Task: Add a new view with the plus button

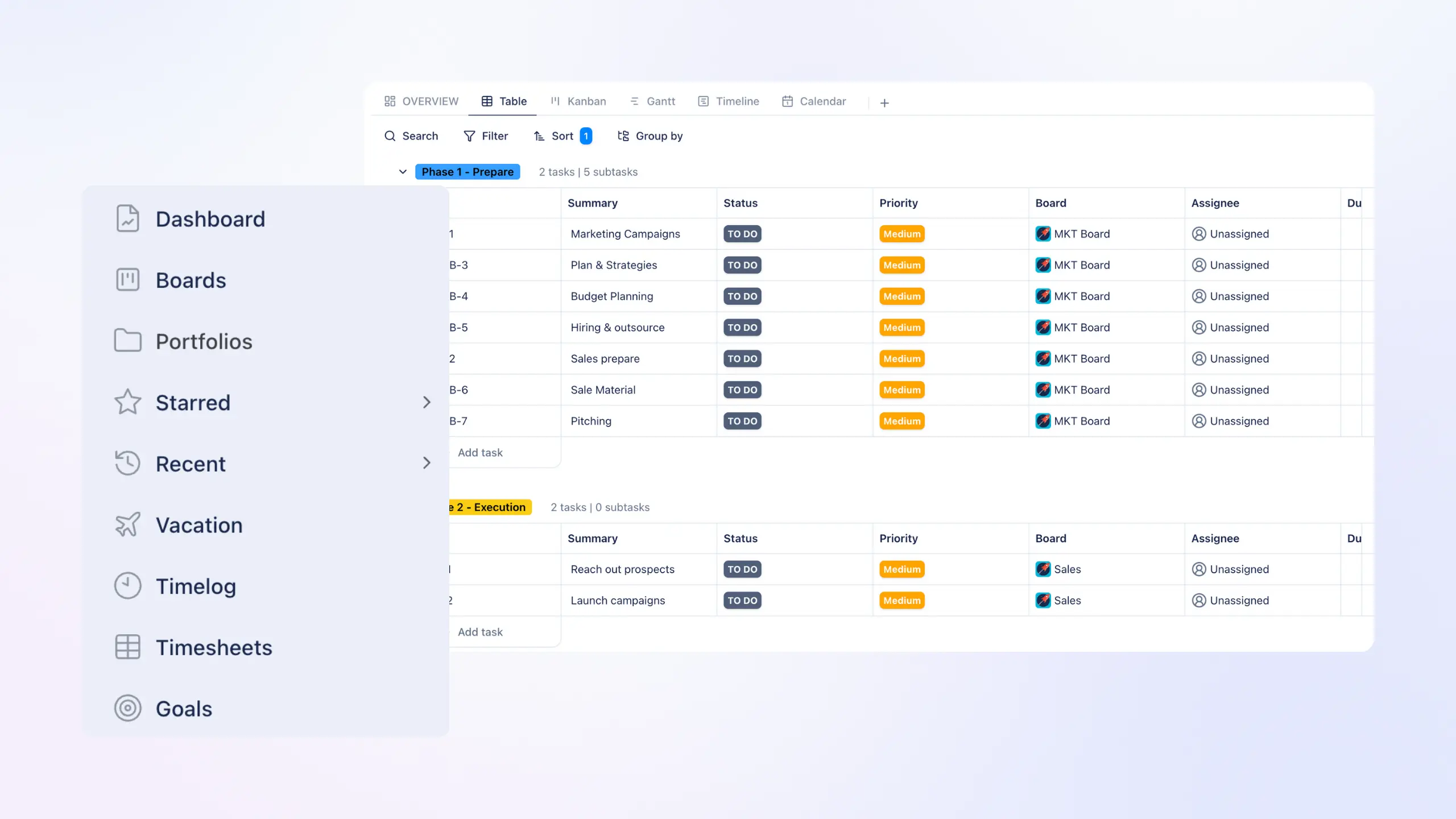Action: [x=885, y=103]
